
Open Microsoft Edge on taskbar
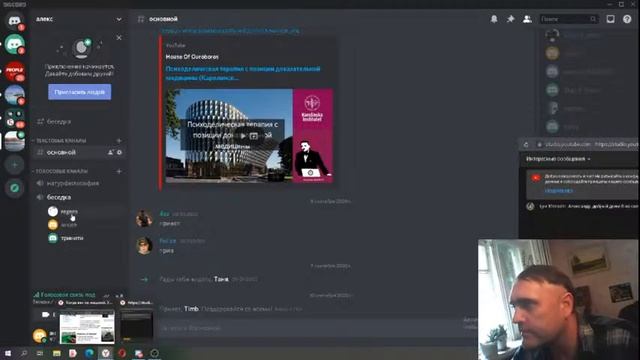[x=89, y=353]
